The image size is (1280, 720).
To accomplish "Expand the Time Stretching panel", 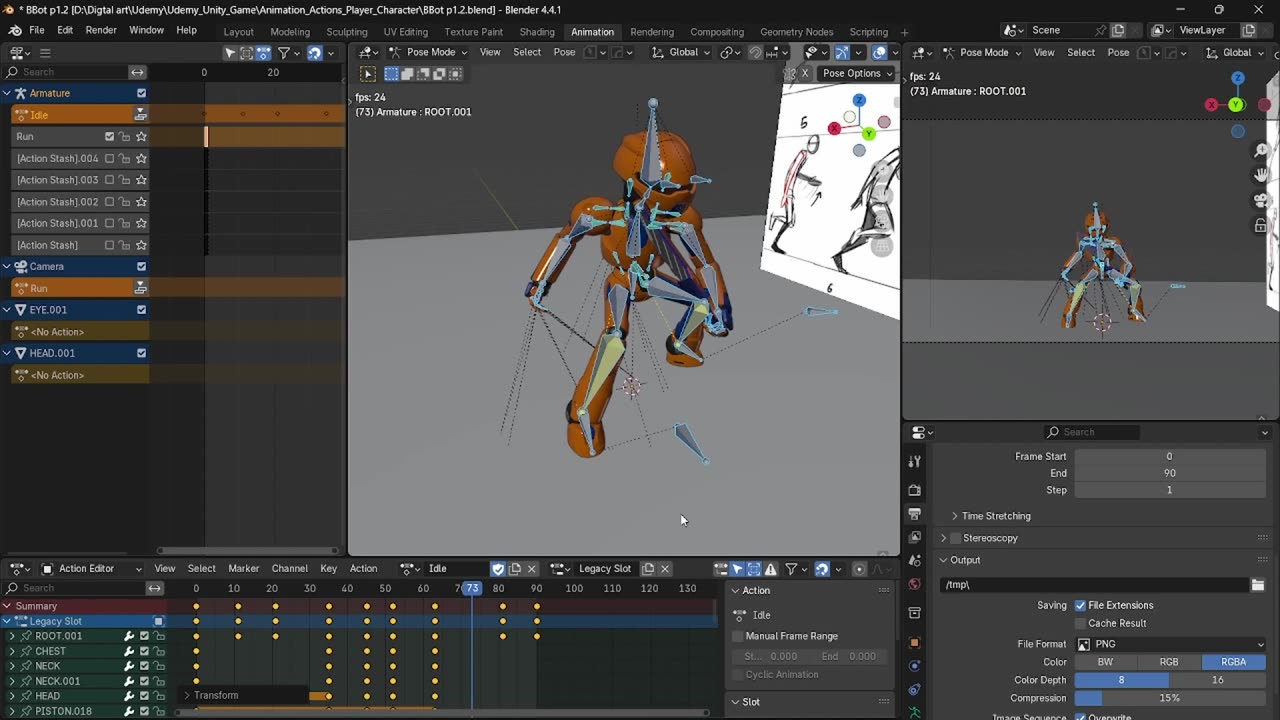I will click(x=995, y=516).
